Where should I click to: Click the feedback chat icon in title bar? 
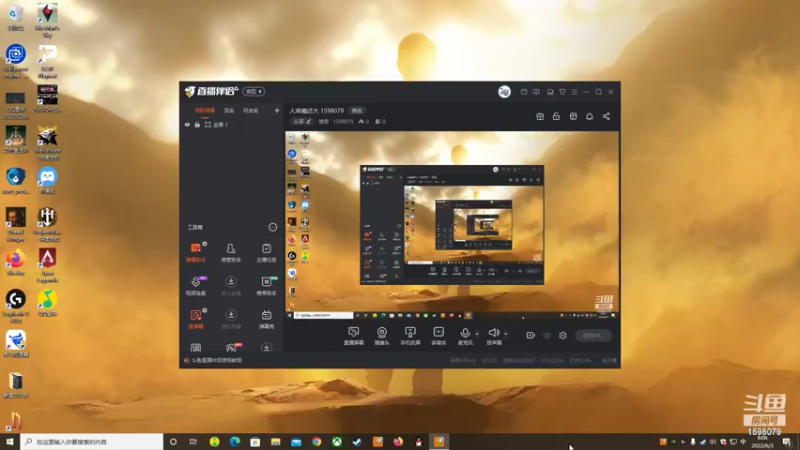[536, 92]
